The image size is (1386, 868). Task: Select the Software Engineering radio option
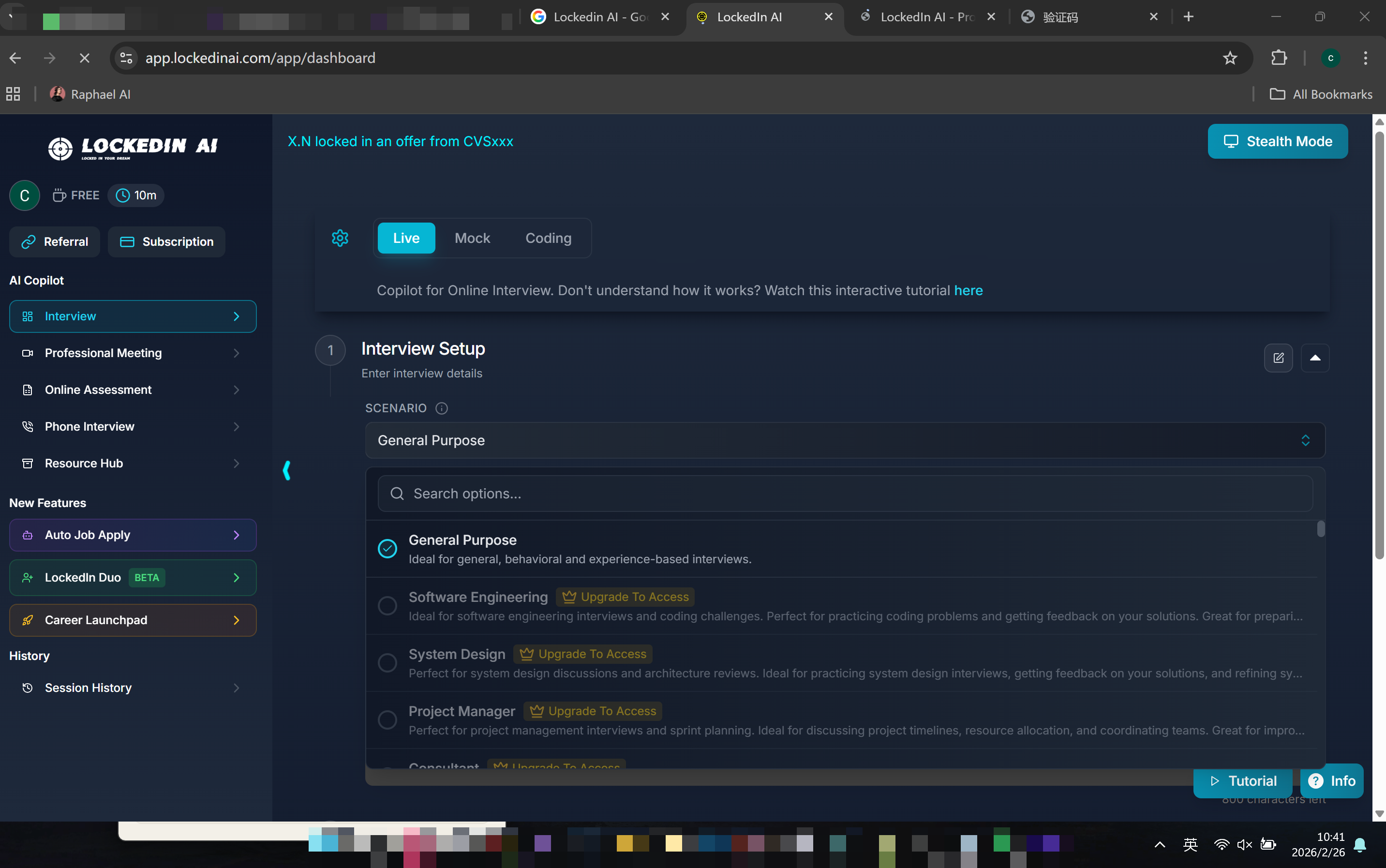tap(387, 605)
